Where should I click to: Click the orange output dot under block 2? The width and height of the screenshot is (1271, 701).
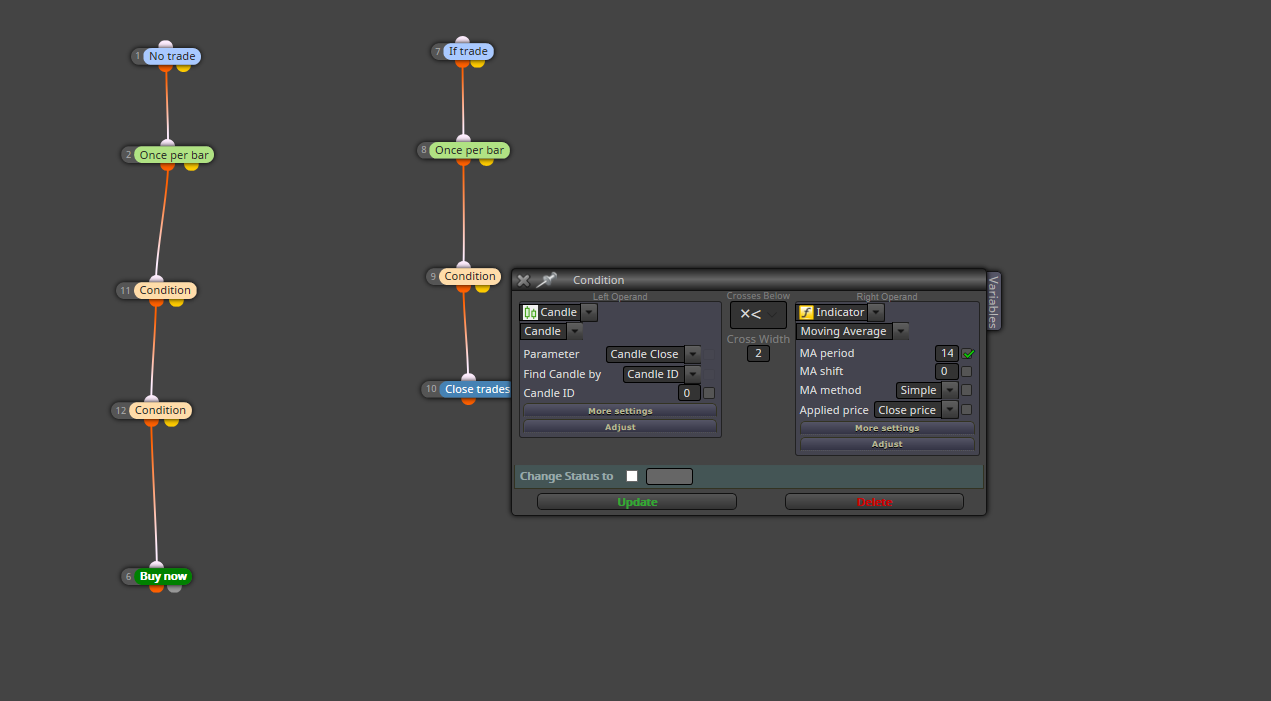point(167,166)
